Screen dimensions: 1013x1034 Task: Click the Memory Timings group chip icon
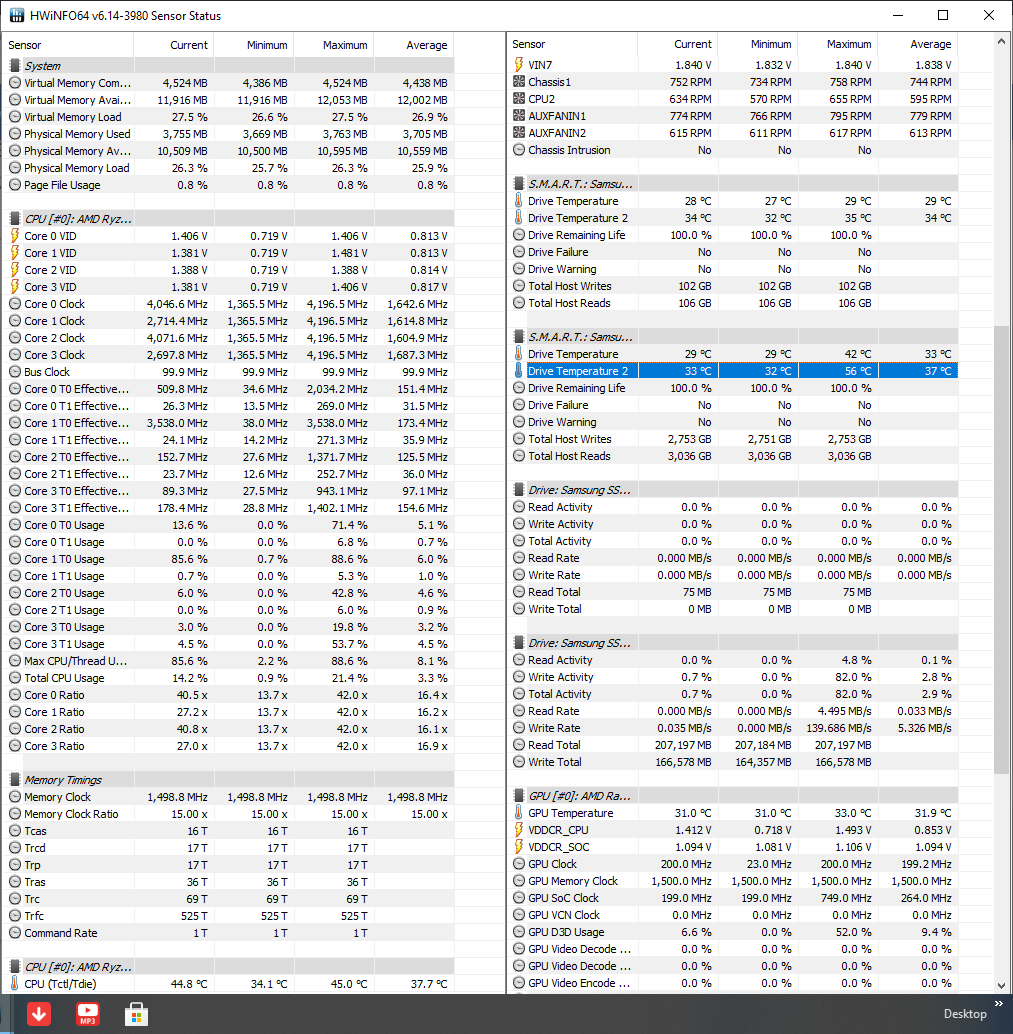tap(15, 780)
